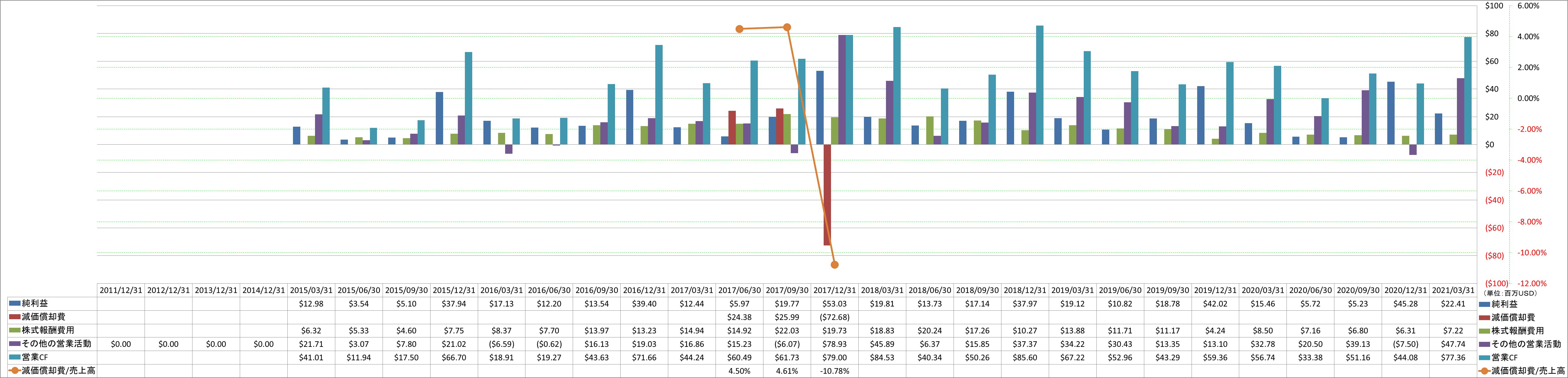Screen dimensions: 1568x378
Task: Click the $24.38 depreciation cell
Action: (x=740, y=317)
